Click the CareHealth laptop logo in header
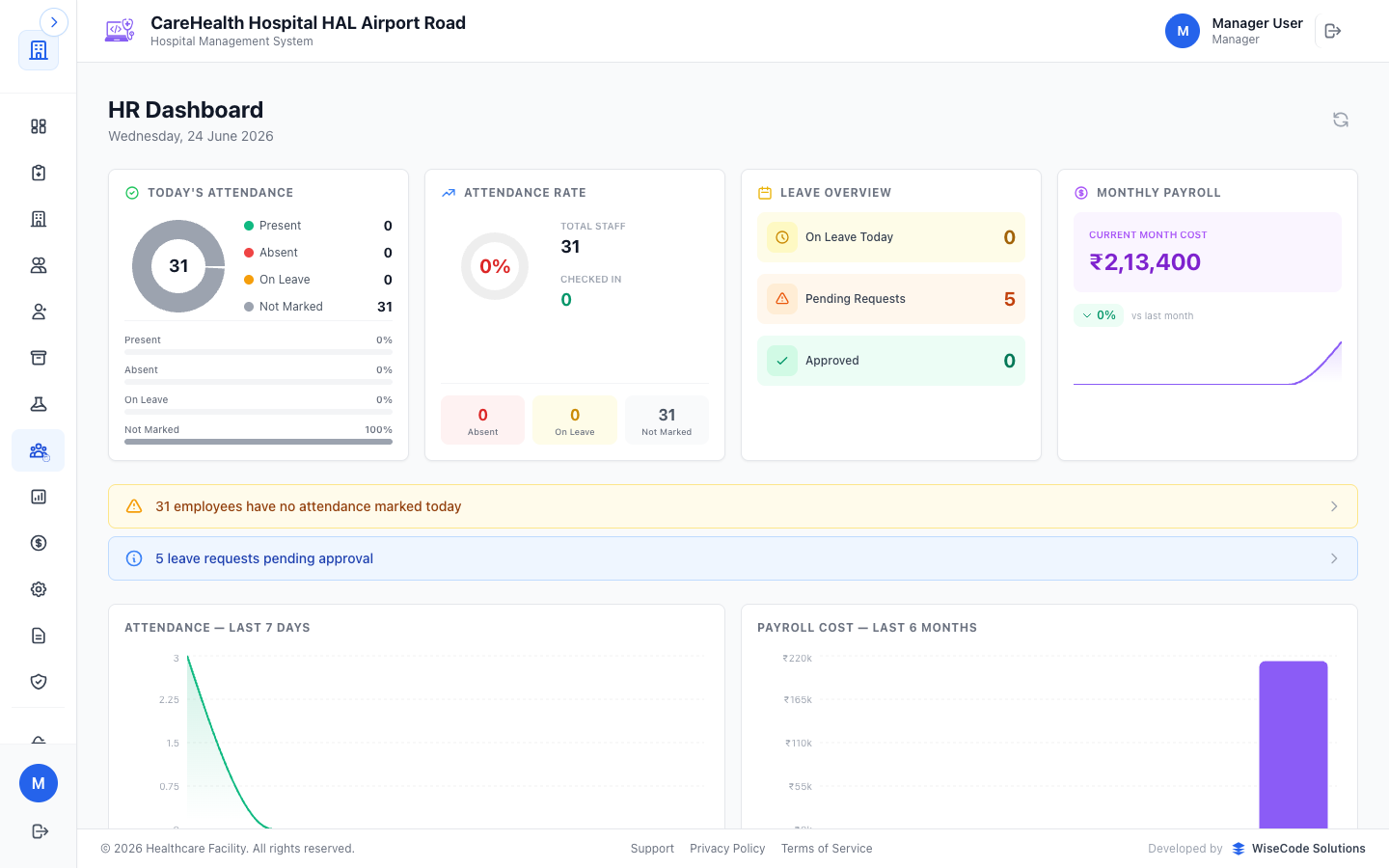 click(x=120, y=31)
